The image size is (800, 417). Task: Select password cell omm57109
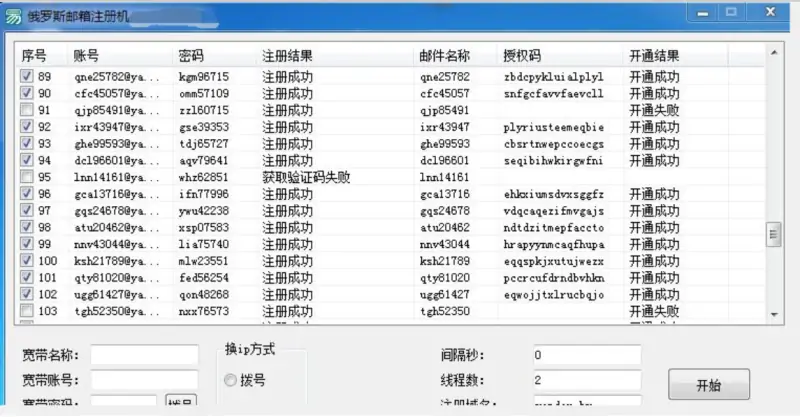click(204, 93)
